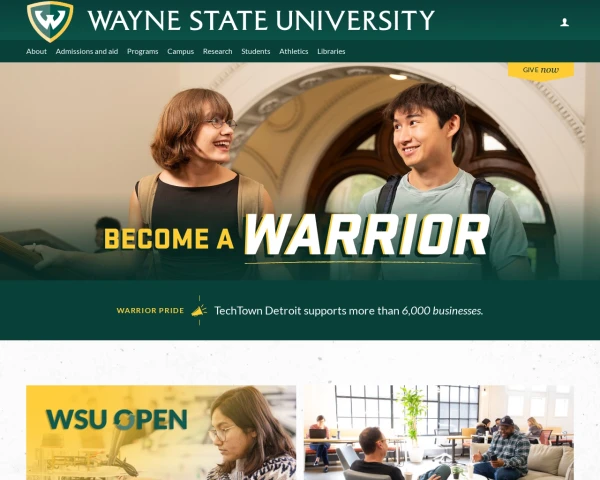600x480 pixels.
Task: Click the WSU OPEN logo text
Action: point(116,420)
